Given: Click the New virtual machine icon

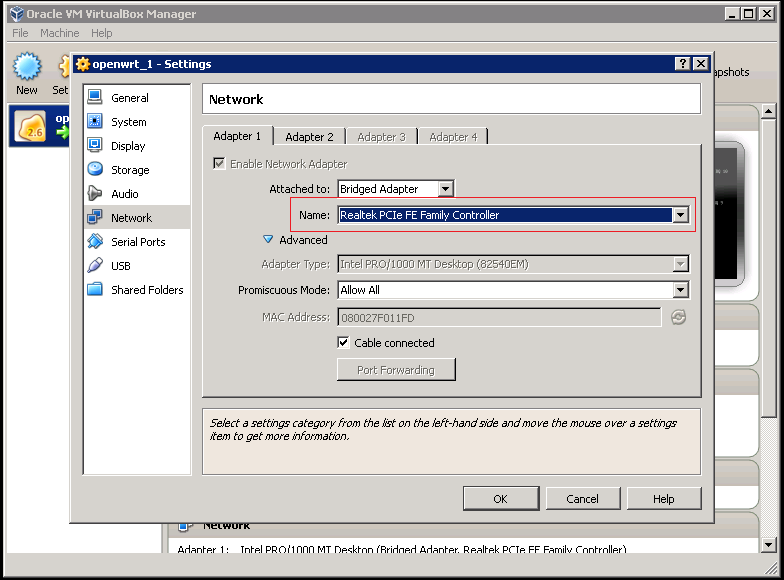Looking at the screenshot, I should [26, 66].
